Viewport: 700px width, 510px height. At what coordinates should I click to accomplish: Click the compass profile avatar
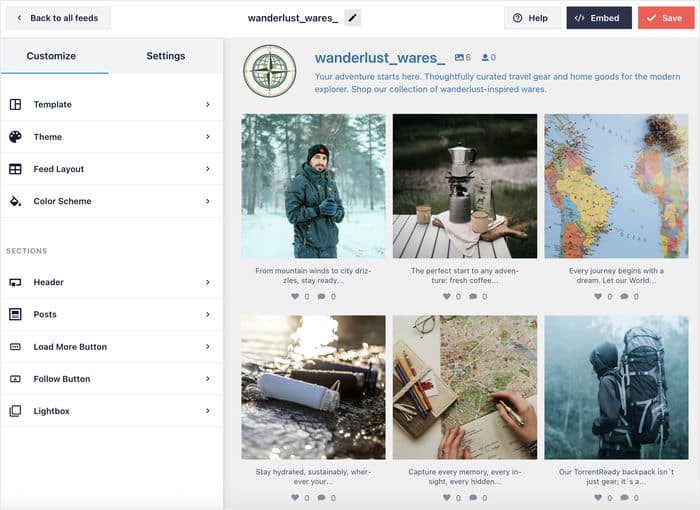270,71
